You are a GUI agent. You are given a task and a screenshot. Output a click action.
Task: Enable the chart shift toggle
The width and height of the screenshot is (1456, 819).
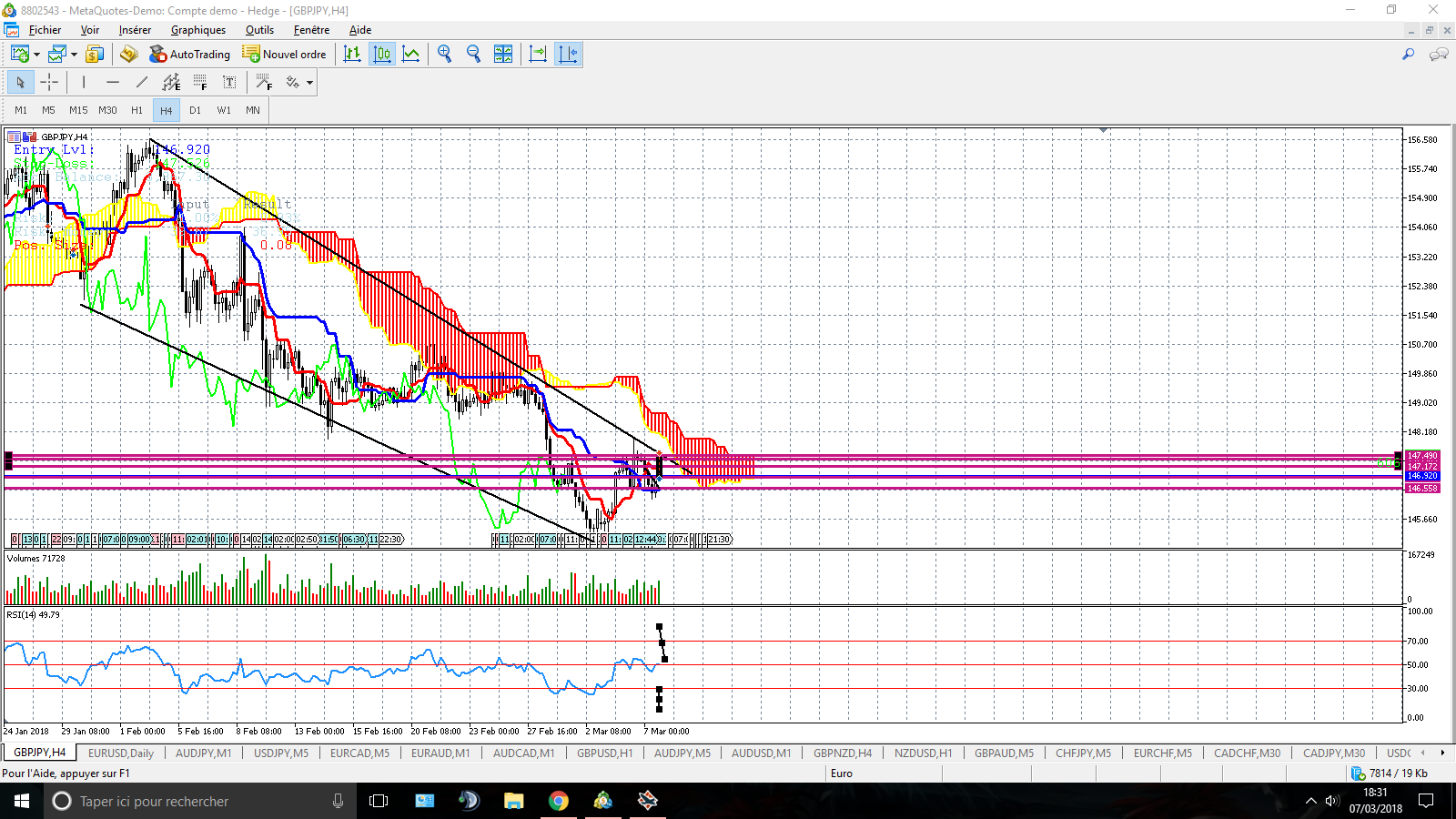[x=568, y=54]
